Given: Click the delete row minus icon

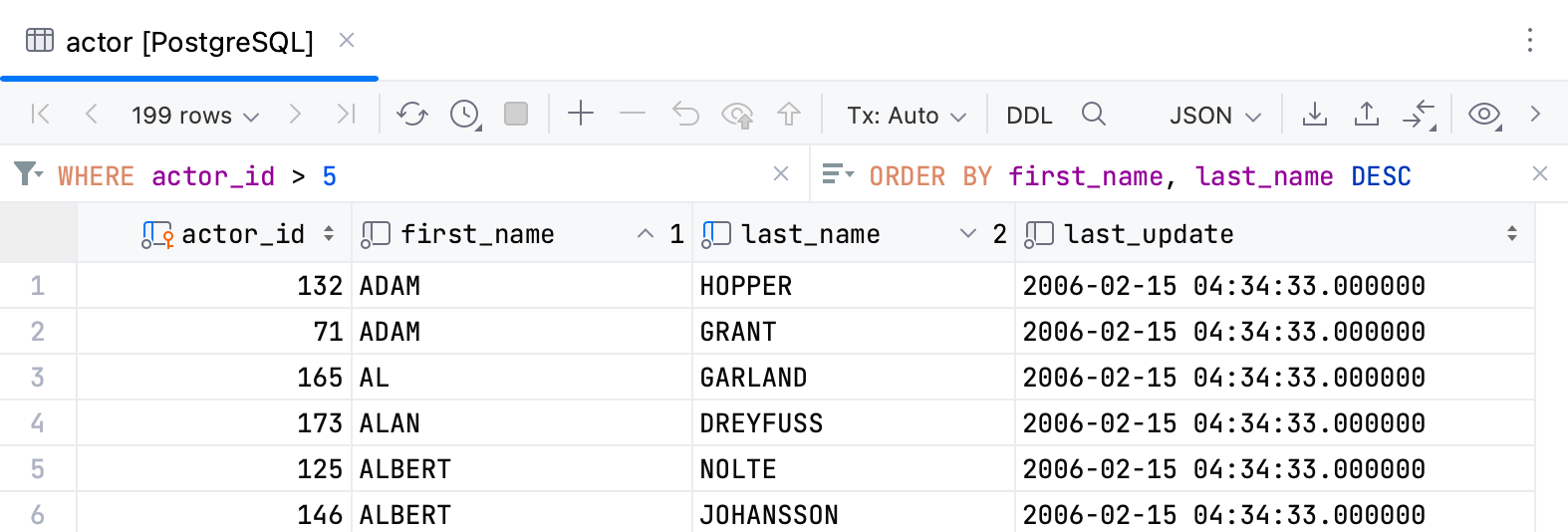Looking at the screenshot, I should [633, 115].
